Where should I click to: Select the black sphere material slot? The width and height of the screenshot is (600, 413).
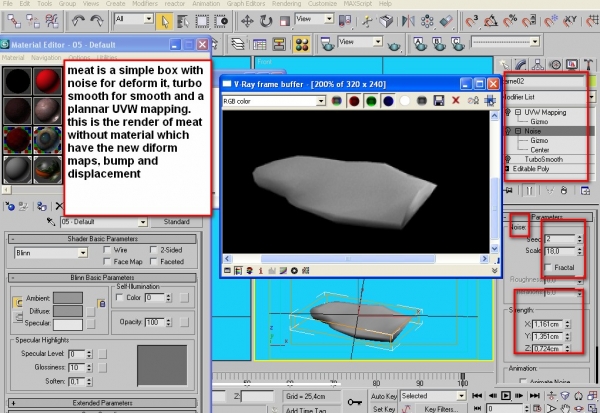click(18, 81)
